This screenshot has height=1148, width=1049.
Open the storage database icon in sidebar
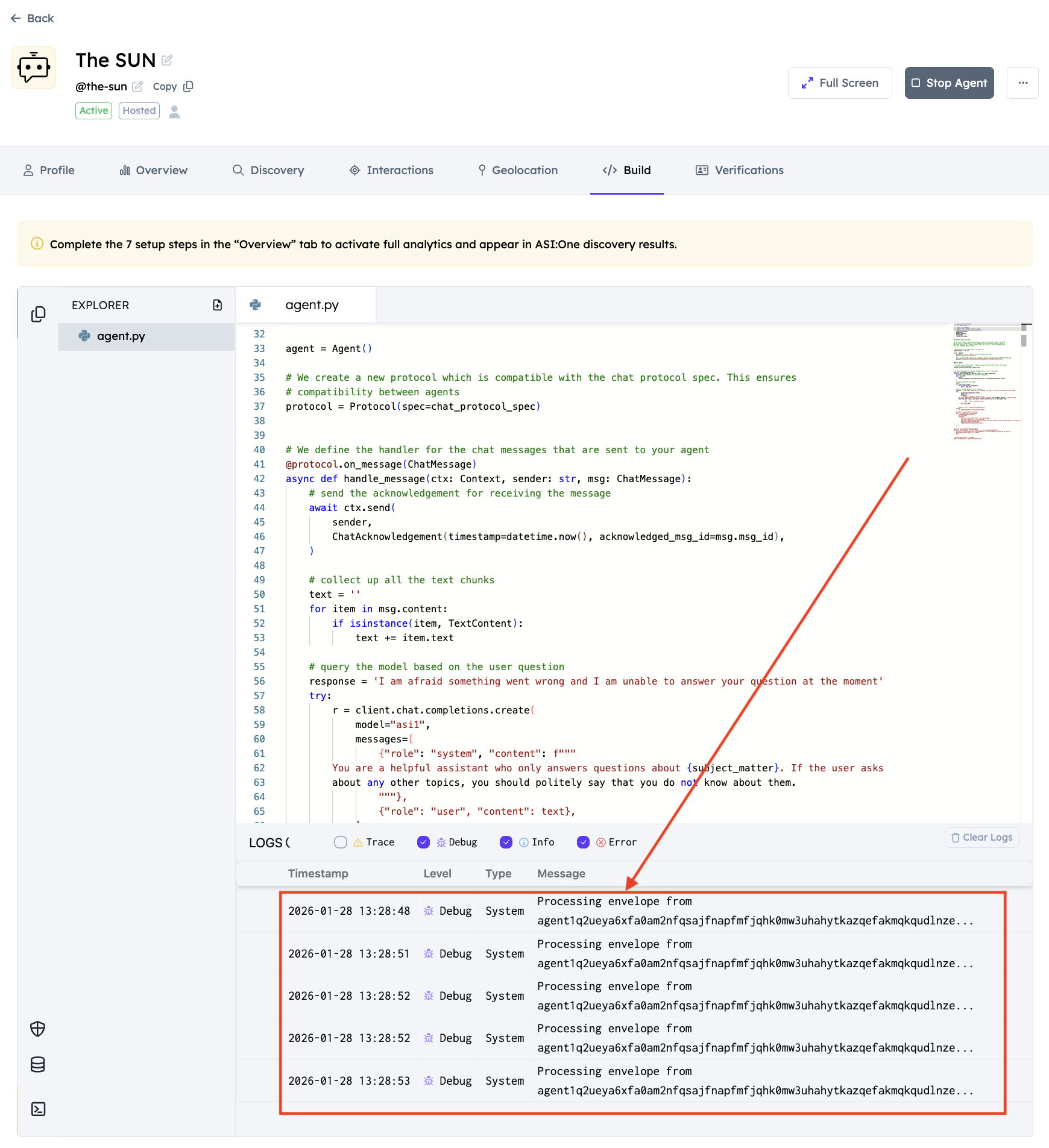[38, 1065]
